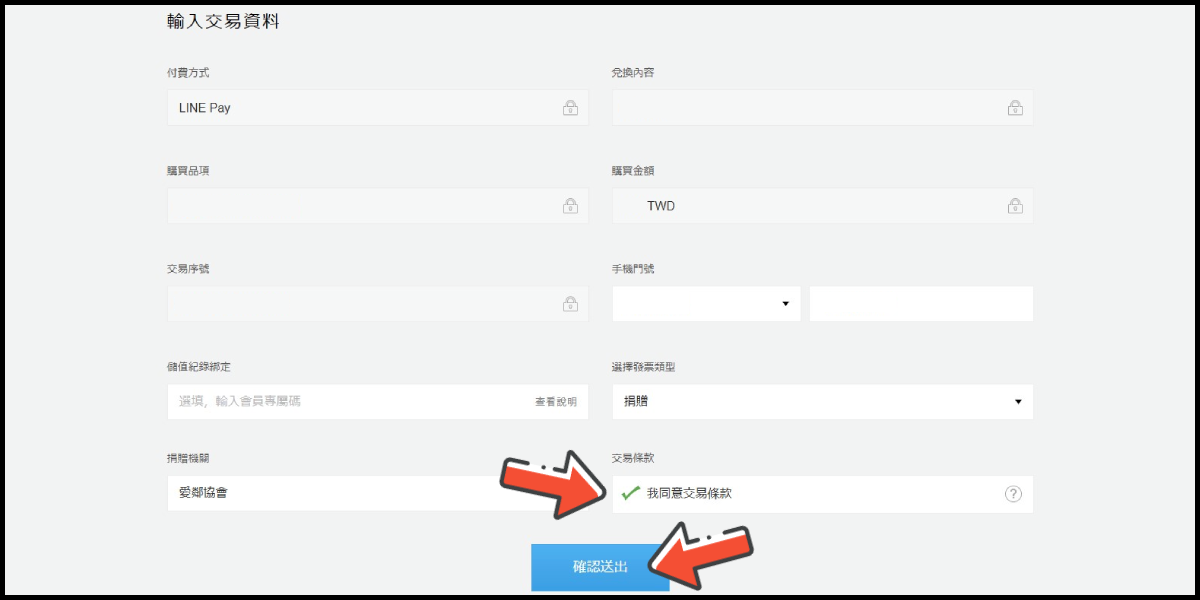This screenshot has height=600, width=1200.
Task: Click the lock icon in LINE Pay field
Action: pyautogui.click(x=570, y=108)
